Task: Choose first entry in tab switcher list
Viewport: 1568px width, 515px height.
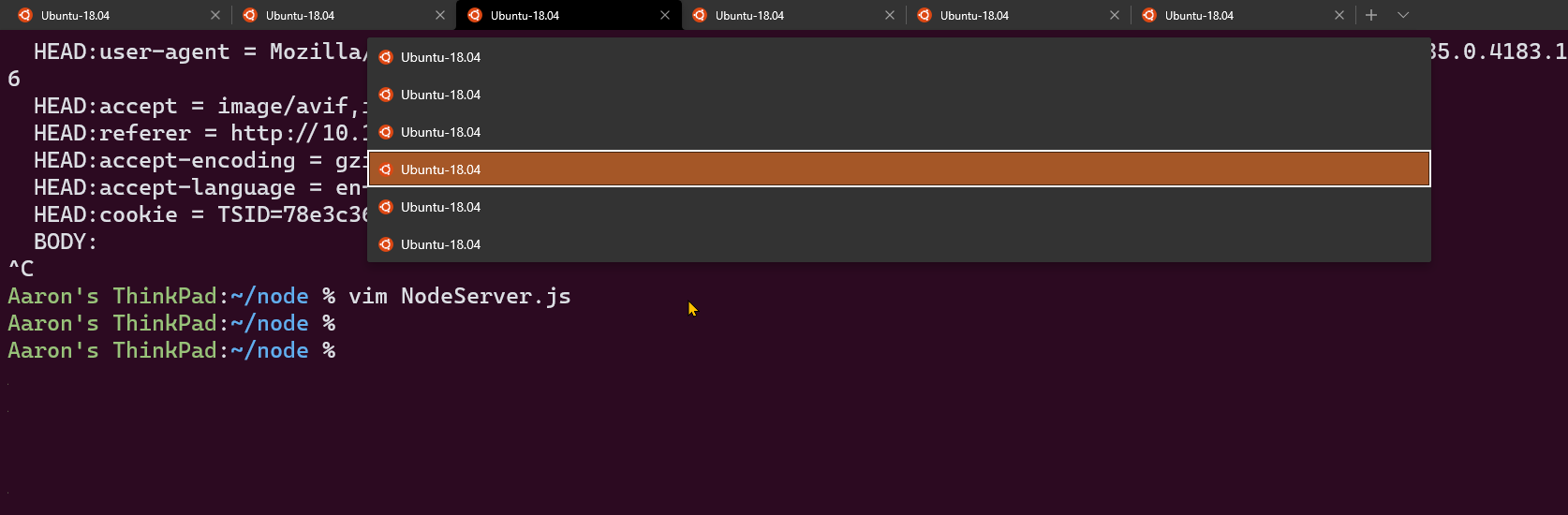Action: [899, 57]
